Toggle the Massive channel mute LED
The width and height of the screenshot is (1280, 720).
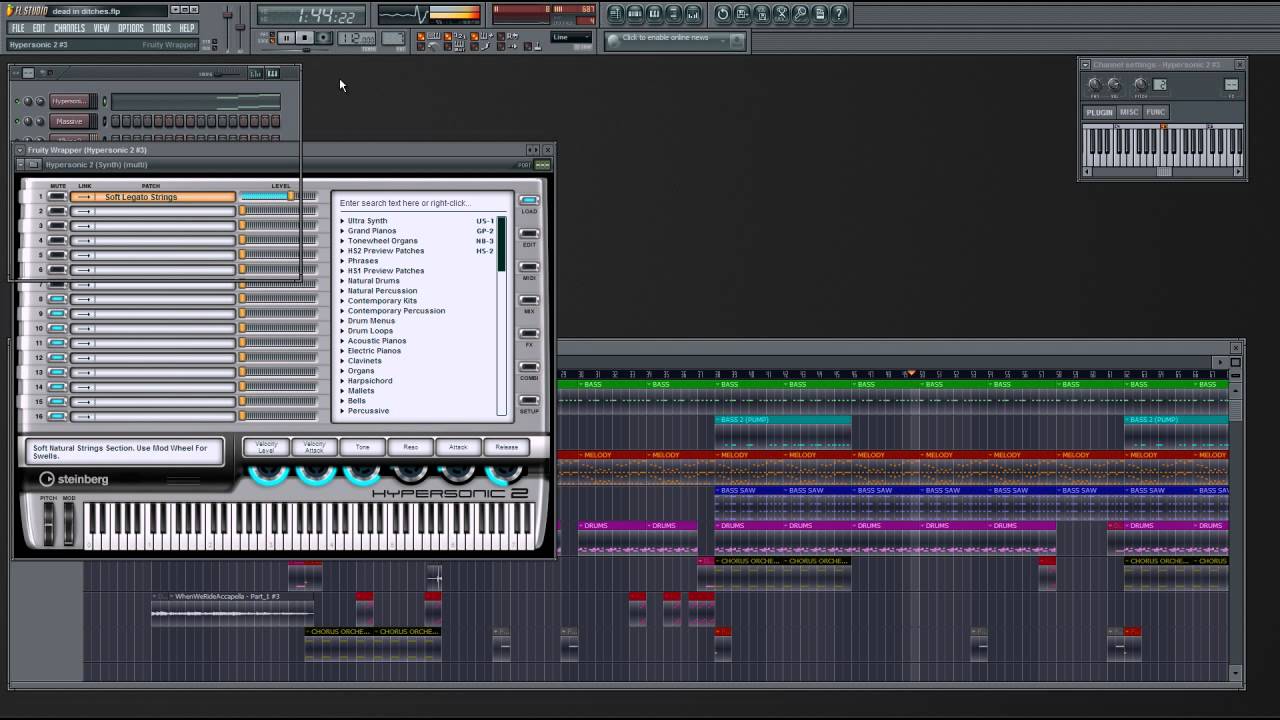17,121
